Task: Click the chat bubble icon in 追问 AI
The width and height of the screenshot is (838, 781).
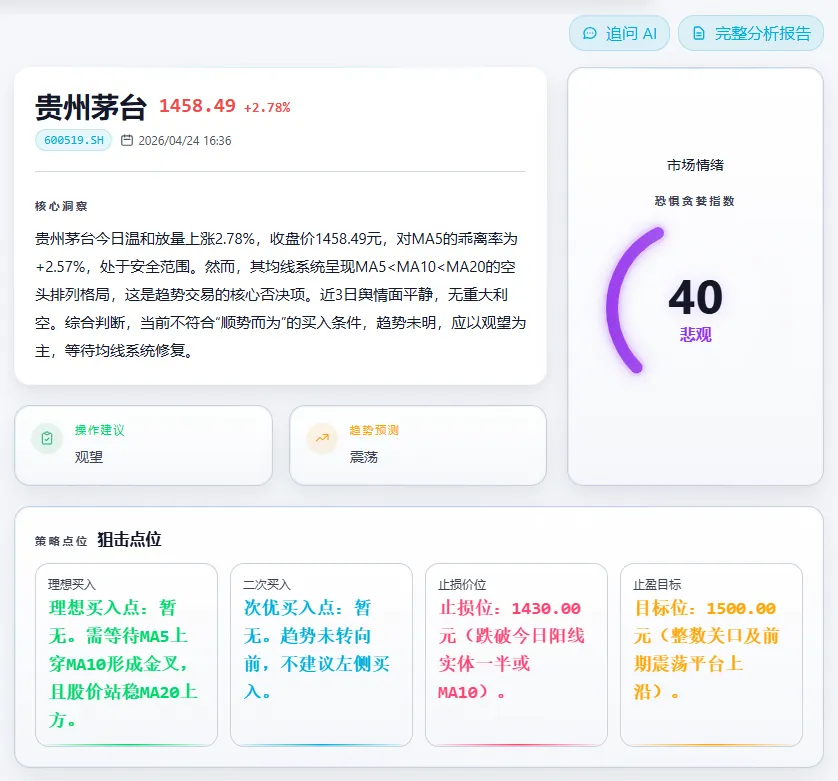Action: point(589,34)
